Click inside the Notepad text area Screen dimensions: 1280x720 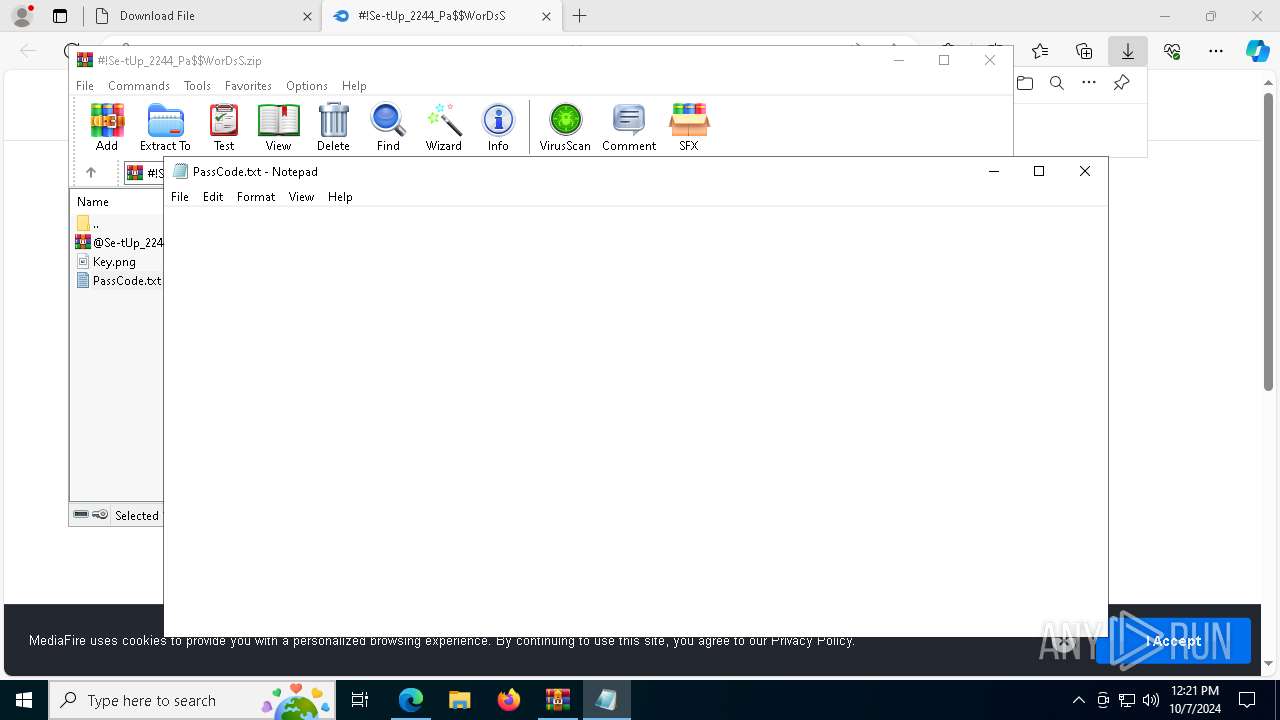tap(636, 420)
